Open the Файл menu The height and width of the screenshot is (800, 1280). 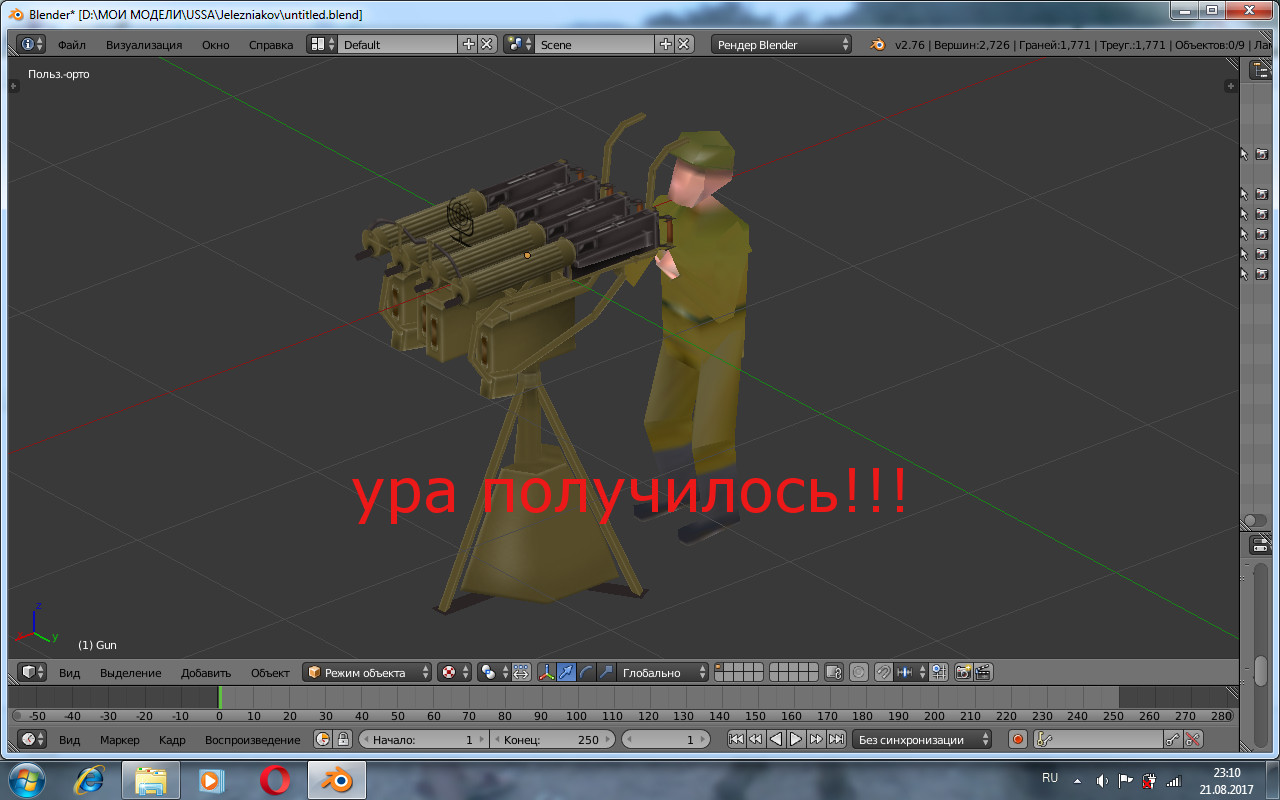(x=71, y=45)
